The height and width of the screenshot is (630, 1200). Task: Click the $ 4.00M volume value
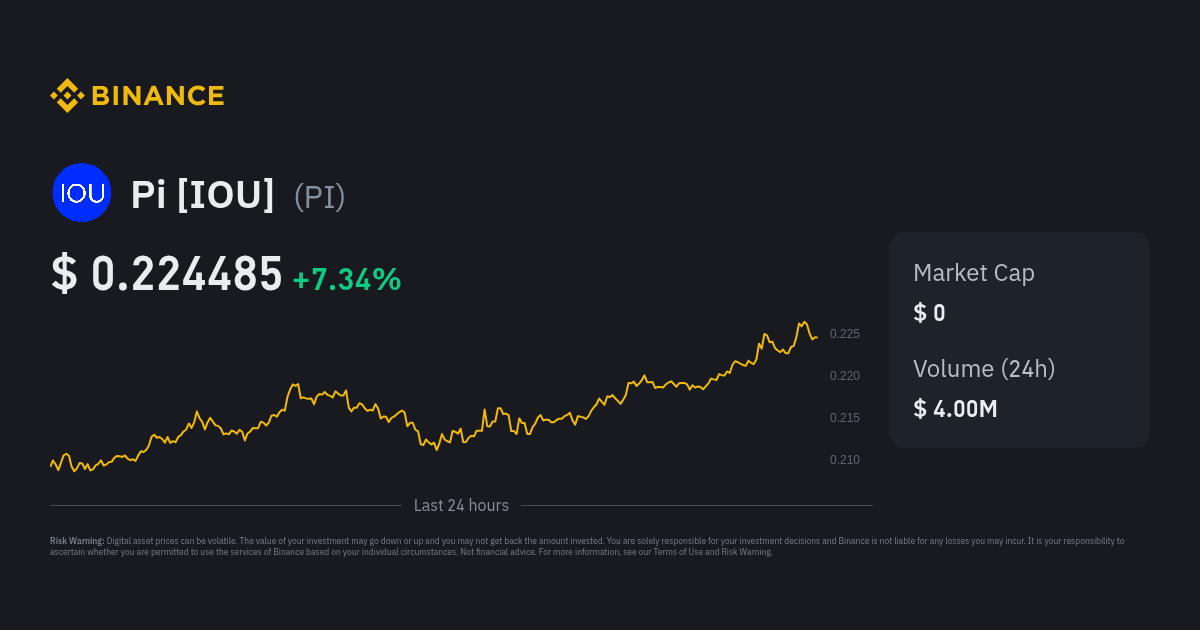point(955,408)
